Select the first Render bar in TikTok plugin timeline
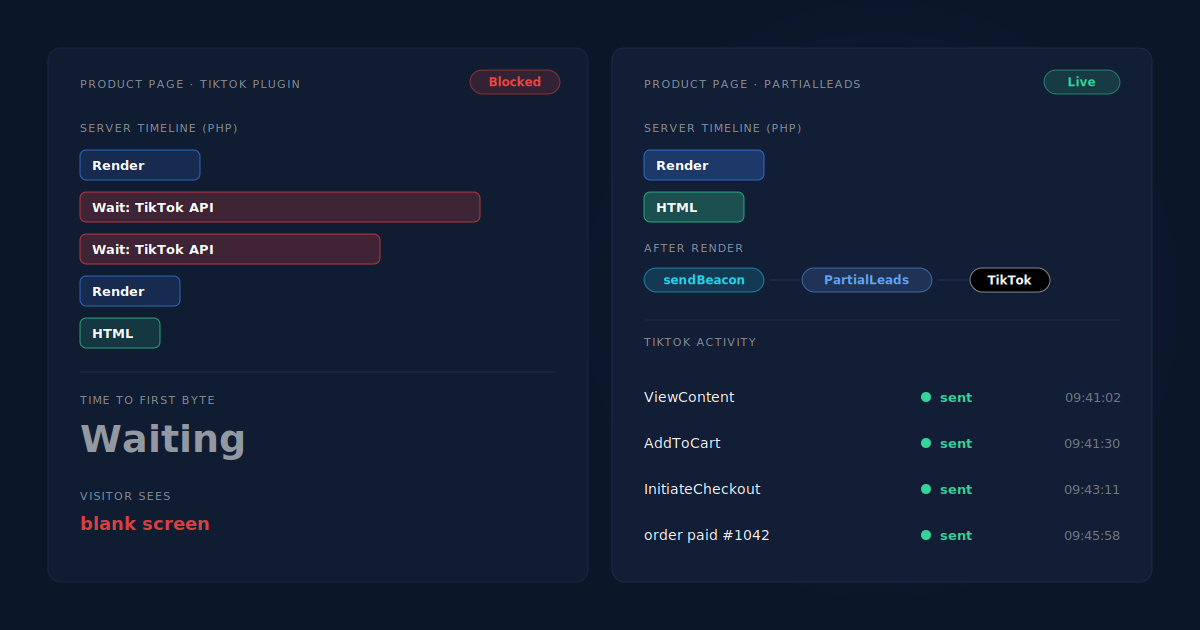Image resolution: width=1200 pixels, height=630 pixels. 140,165
